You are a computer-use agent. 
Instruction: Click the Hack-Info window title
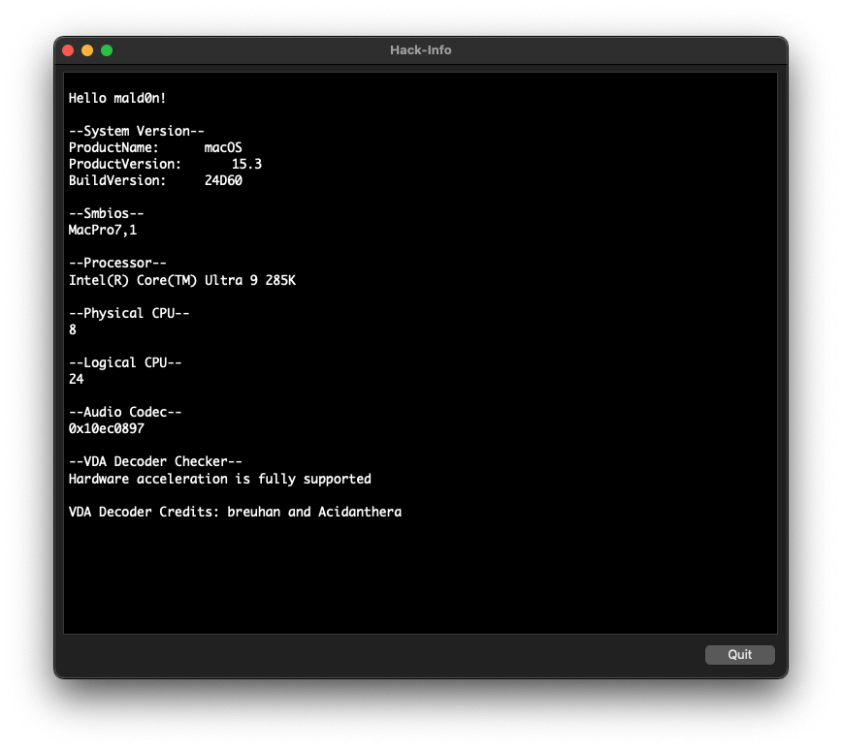pyautogui.click(x=420, y=50)
